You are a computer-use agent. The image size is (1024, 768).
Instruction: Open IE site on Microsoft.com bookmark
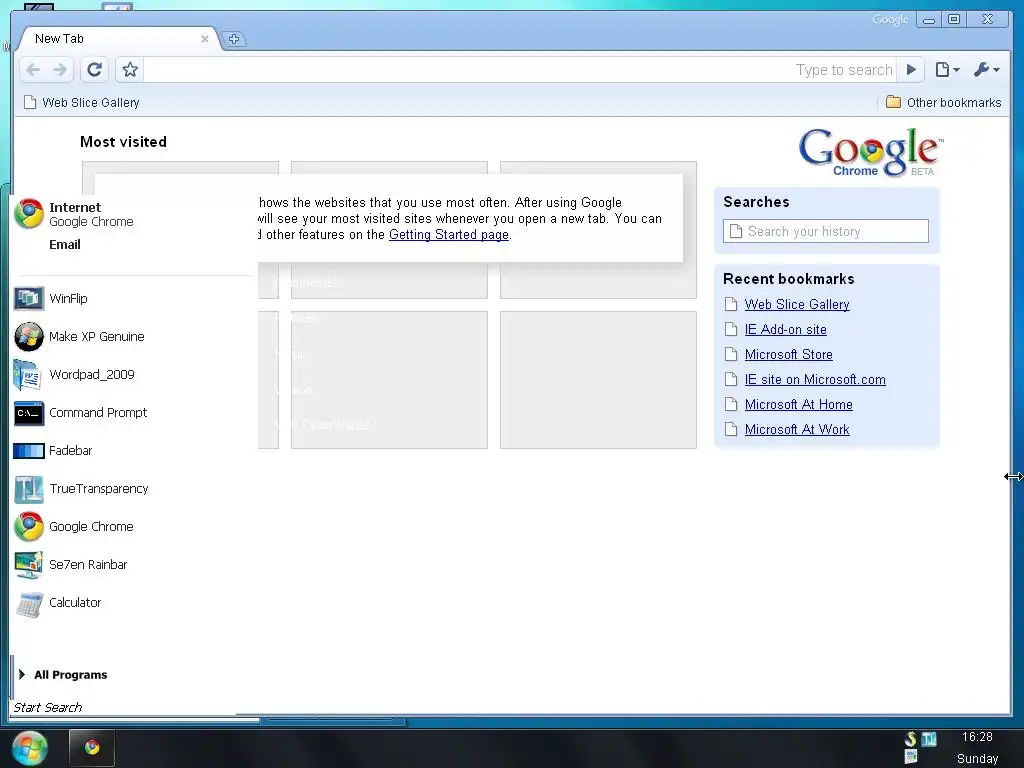pyautogui.click(x=815, y=379)
